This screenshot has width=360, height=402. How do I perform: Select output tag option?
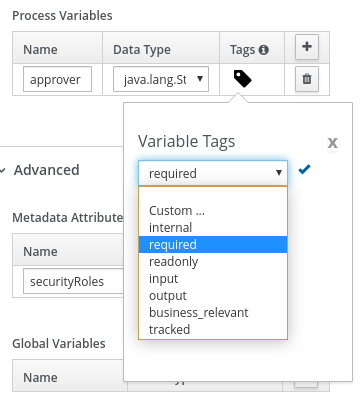tap(213, 296)
